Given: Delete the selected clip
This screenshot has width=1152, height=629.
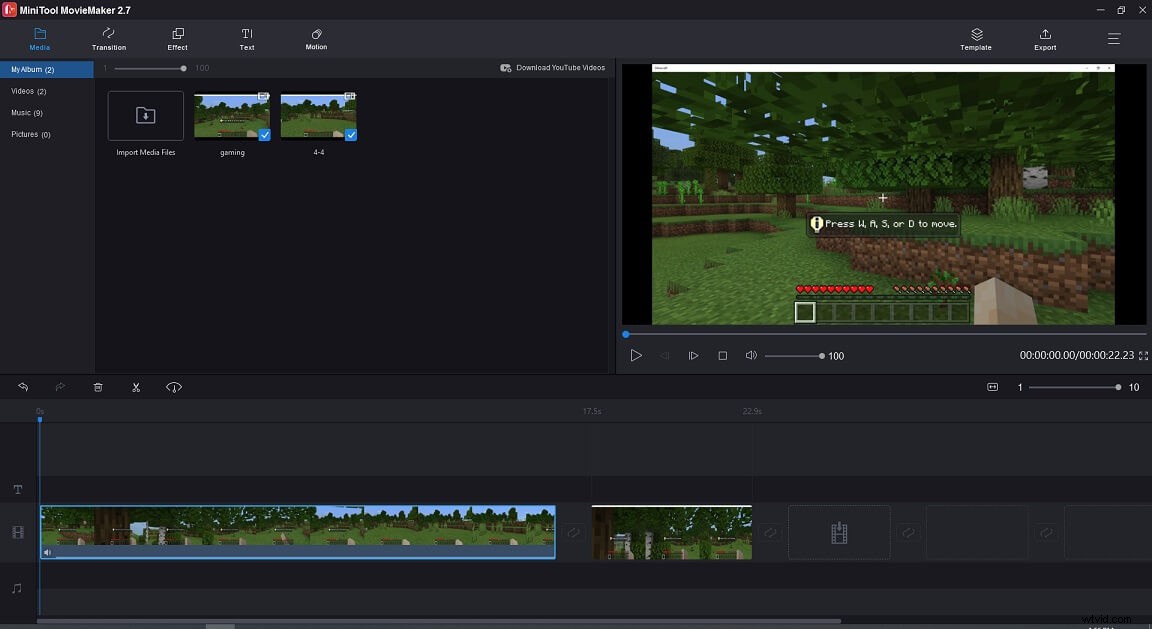Looking at the screenshot, I should tap(97, 387).
